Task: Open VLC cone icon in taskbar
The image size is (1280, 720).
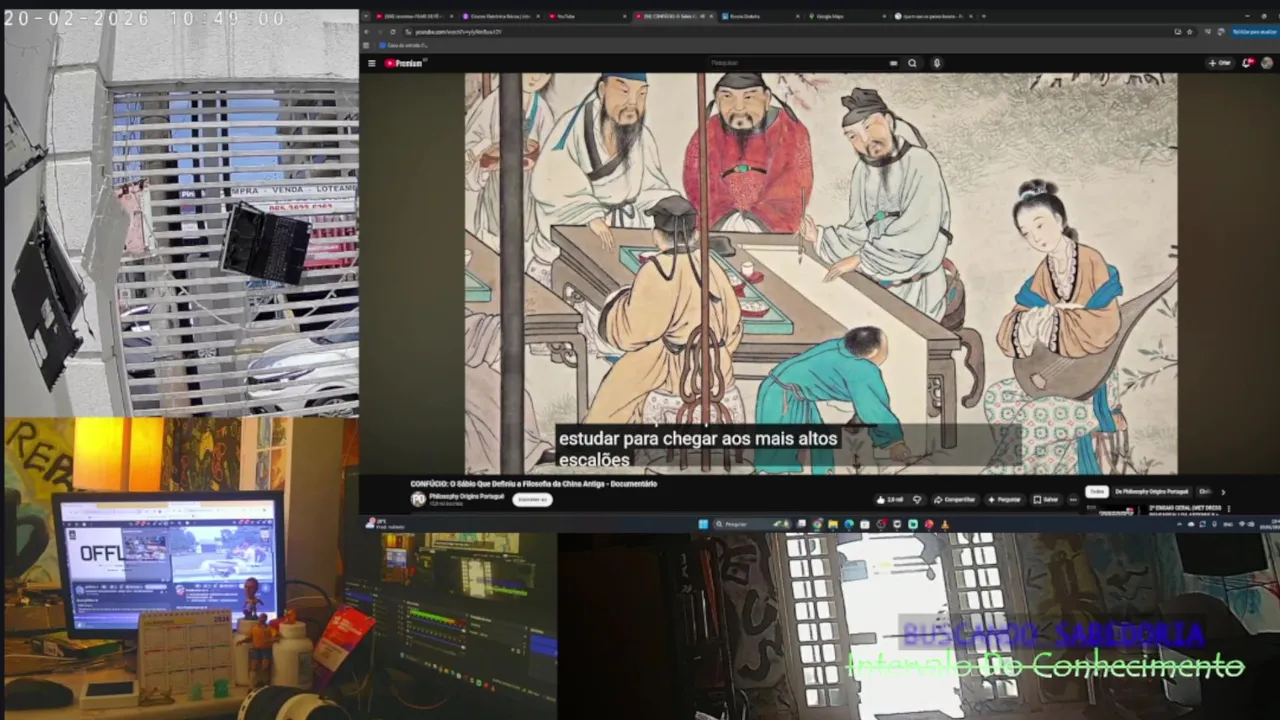Action: (945, 524)
